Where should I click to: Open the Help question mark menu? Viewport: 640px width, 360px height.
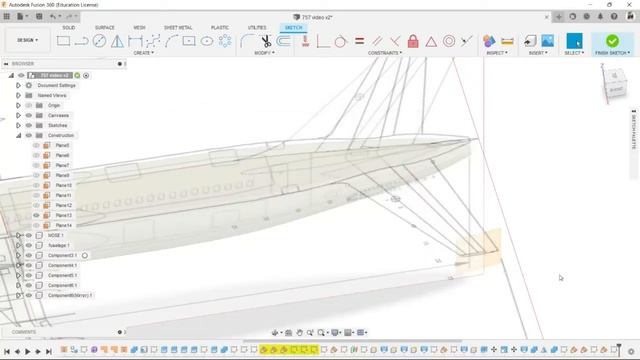tap(614, 17)
